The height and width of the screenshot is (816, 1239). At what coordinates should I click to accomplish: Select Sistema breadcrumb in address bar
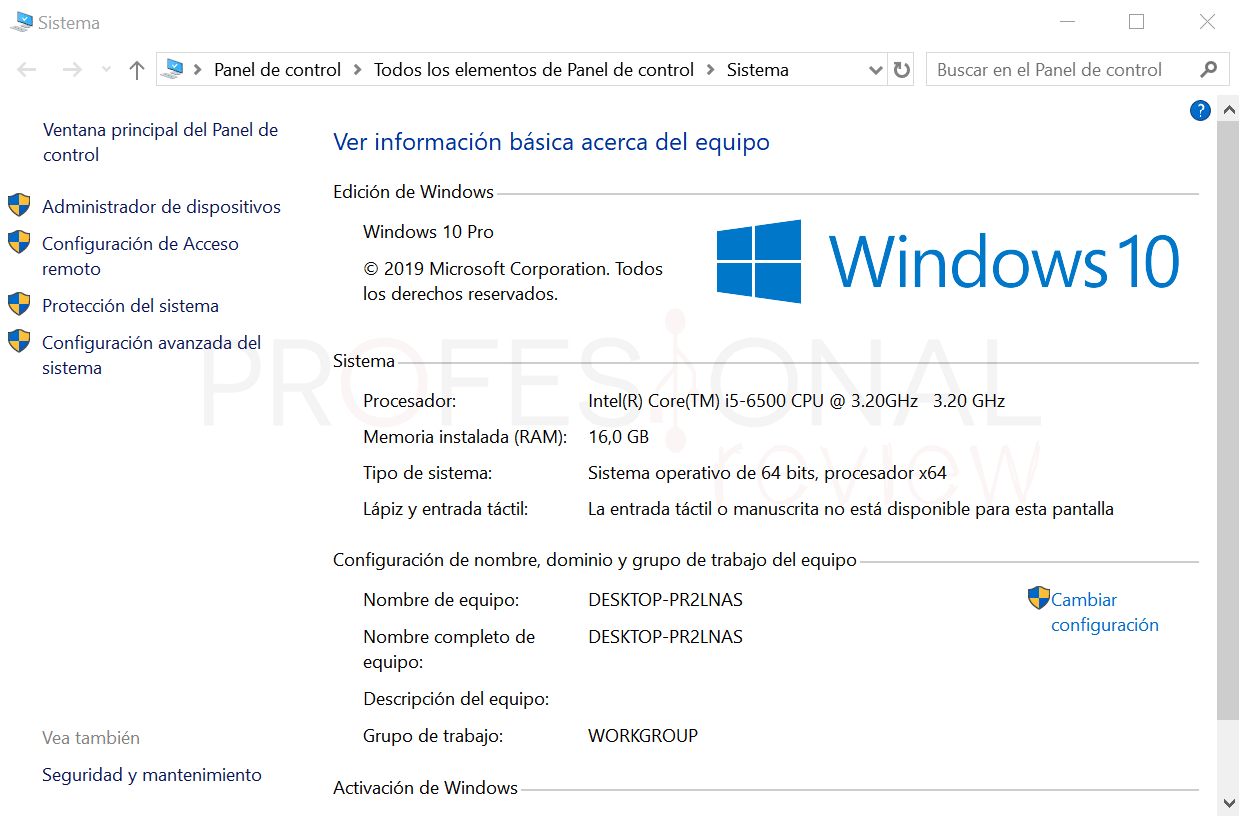758,70
